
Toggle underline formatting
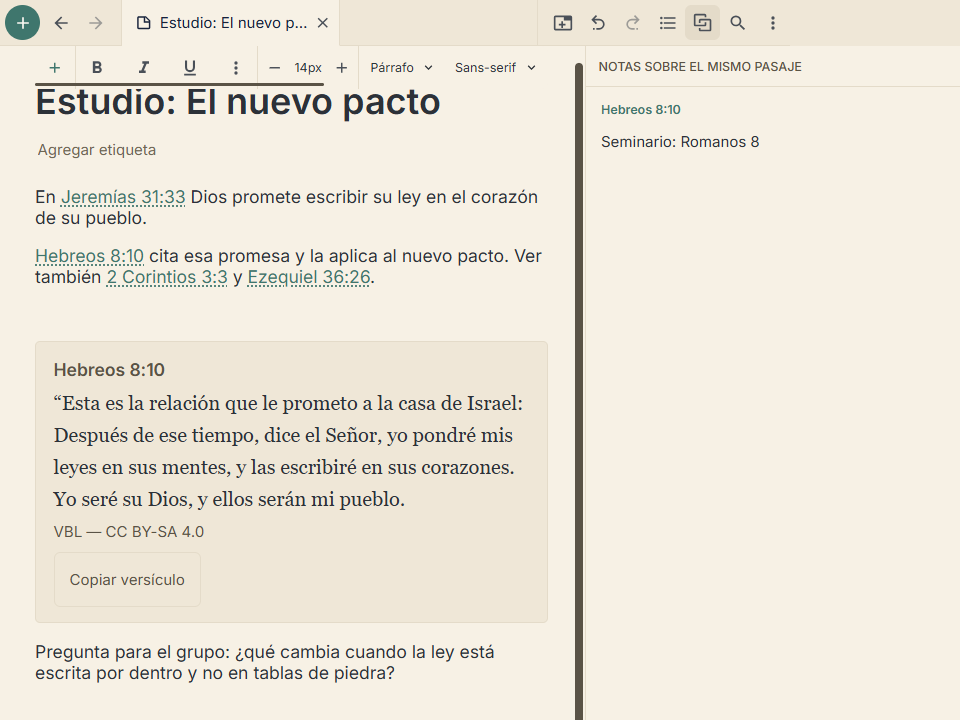[190, 67]
